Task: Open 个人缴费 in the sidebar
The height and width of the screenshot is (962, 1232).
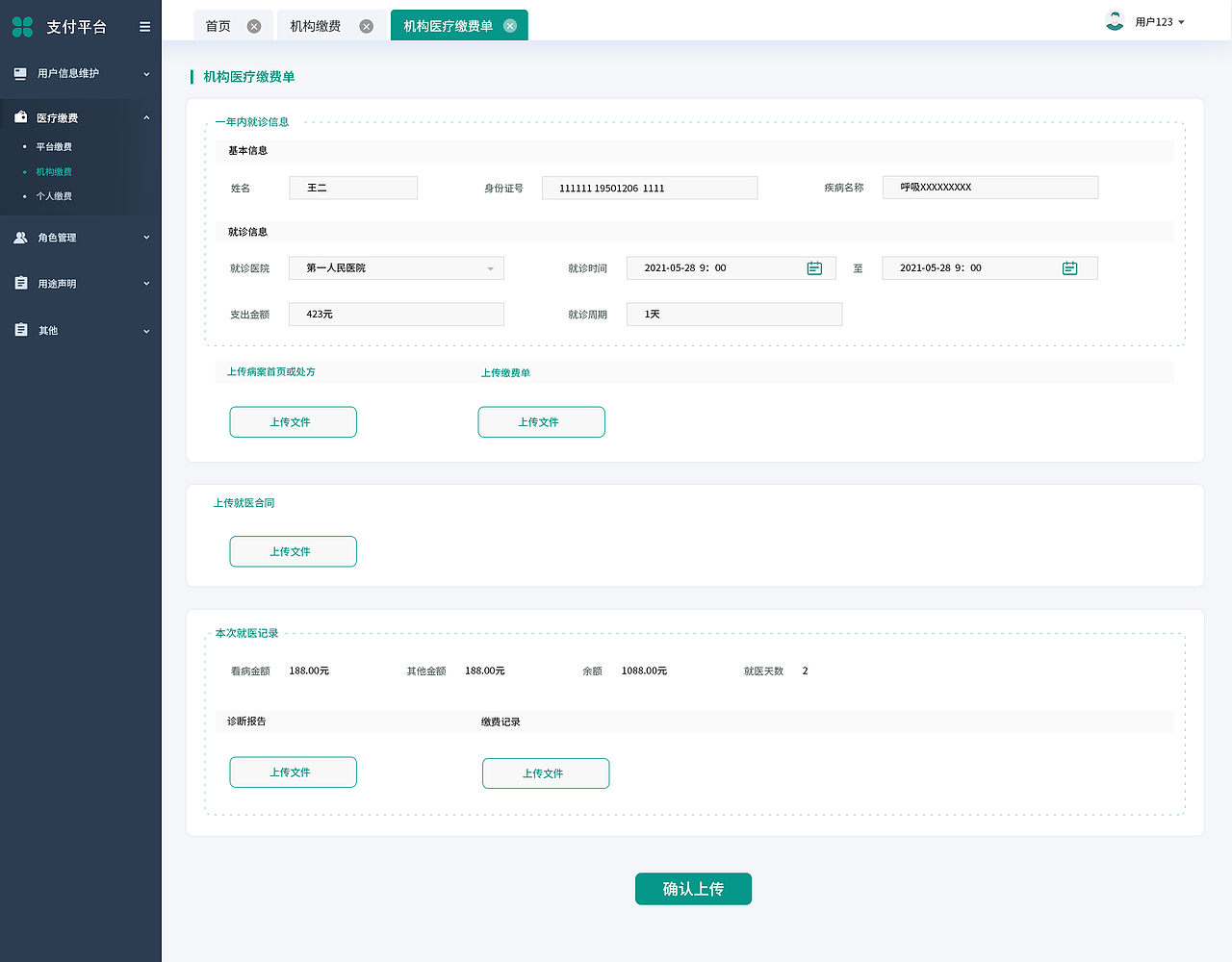Action: pyautogui.click(x=54, y=196)
